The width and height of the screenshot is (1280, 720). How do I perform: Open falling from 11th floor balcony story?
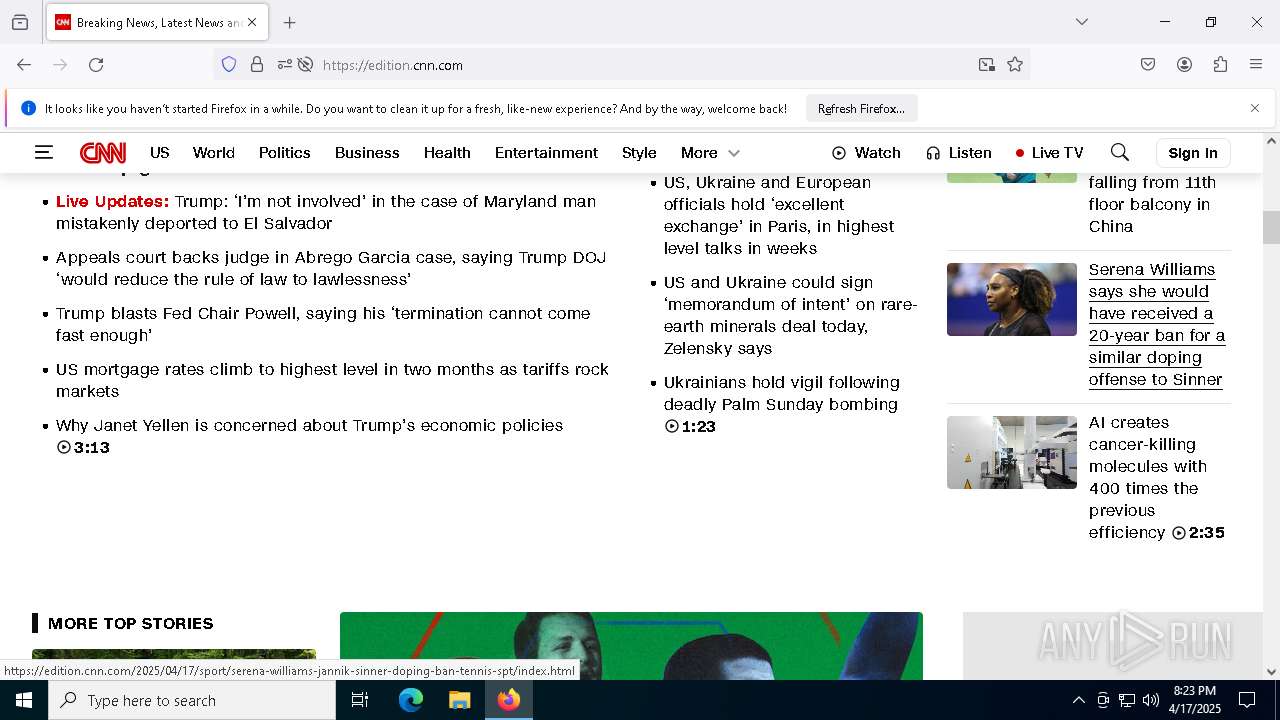point(1152,204)
